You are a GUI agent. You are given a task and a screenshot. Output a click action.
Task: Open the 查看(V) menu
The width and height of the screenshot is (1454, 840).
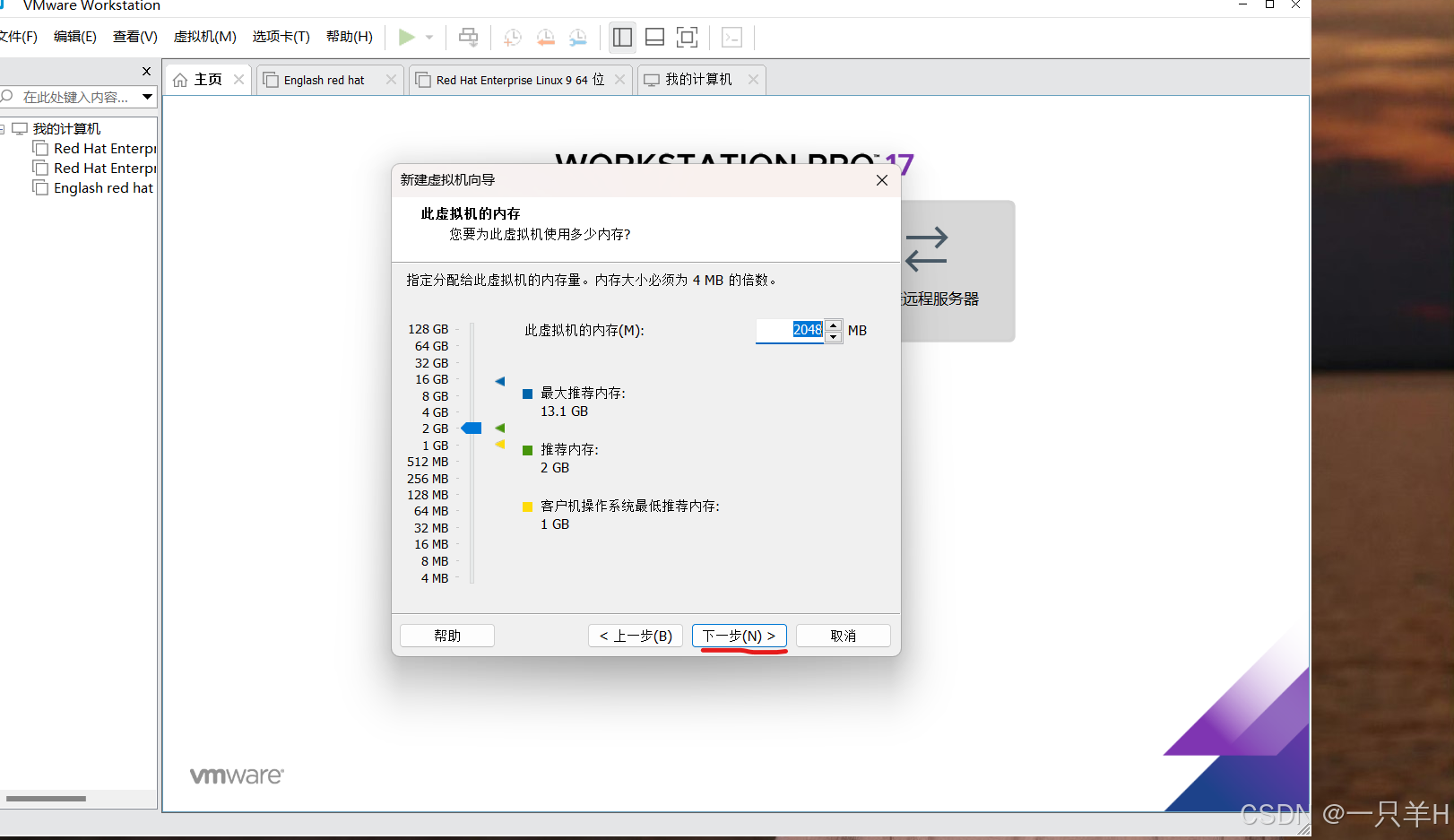(x=134, y=37)
